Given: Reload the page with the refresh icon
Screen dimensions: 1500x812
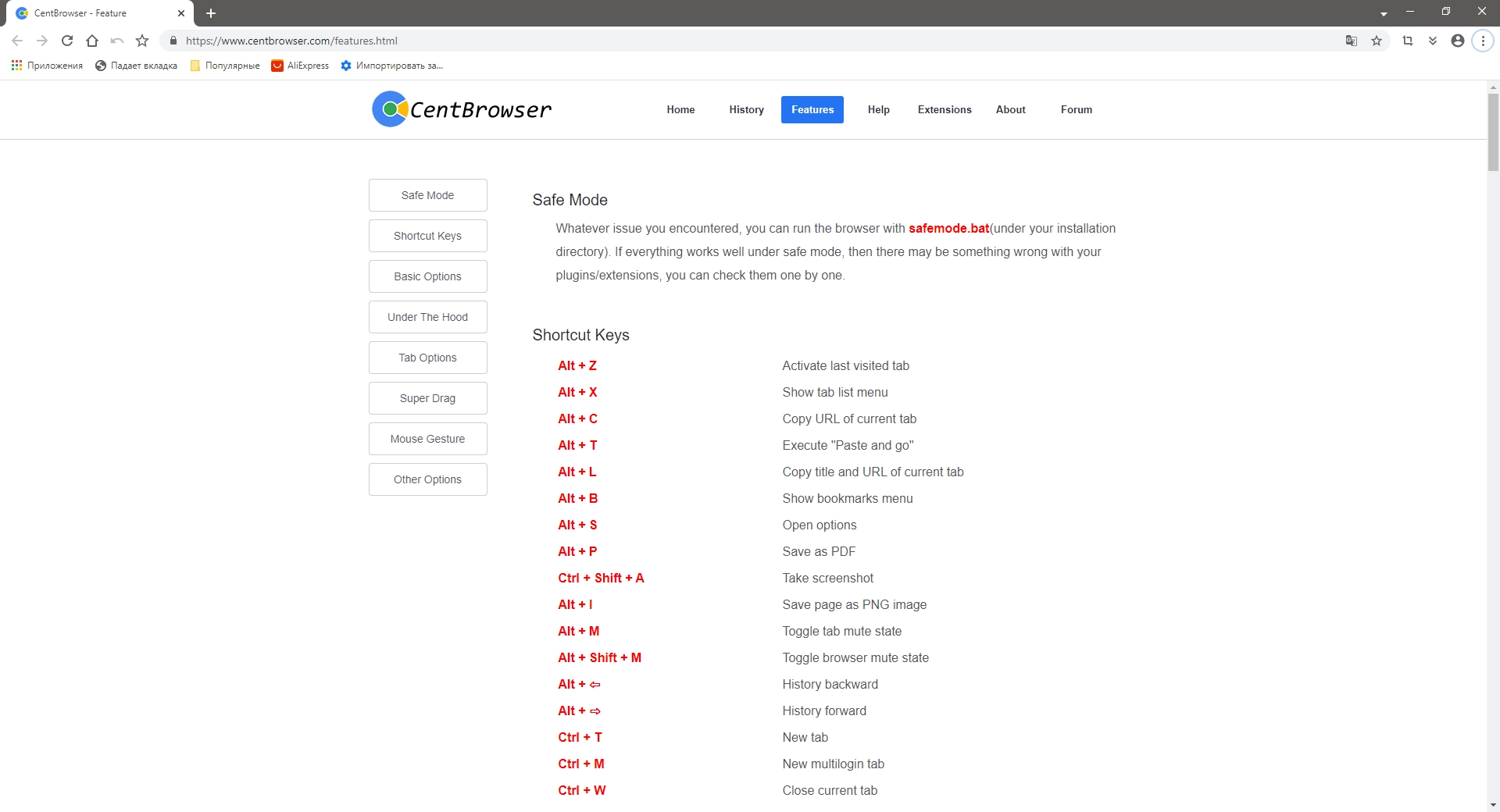Looking at the screenshot, I should (x=67, y=41).
